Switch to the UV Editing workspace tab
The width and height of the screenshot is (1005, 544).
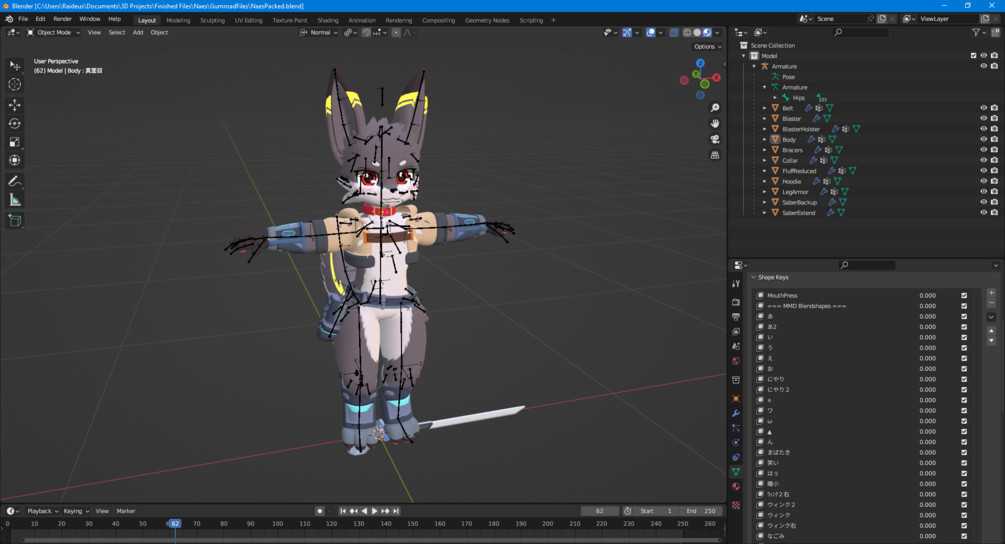[248, 21]
